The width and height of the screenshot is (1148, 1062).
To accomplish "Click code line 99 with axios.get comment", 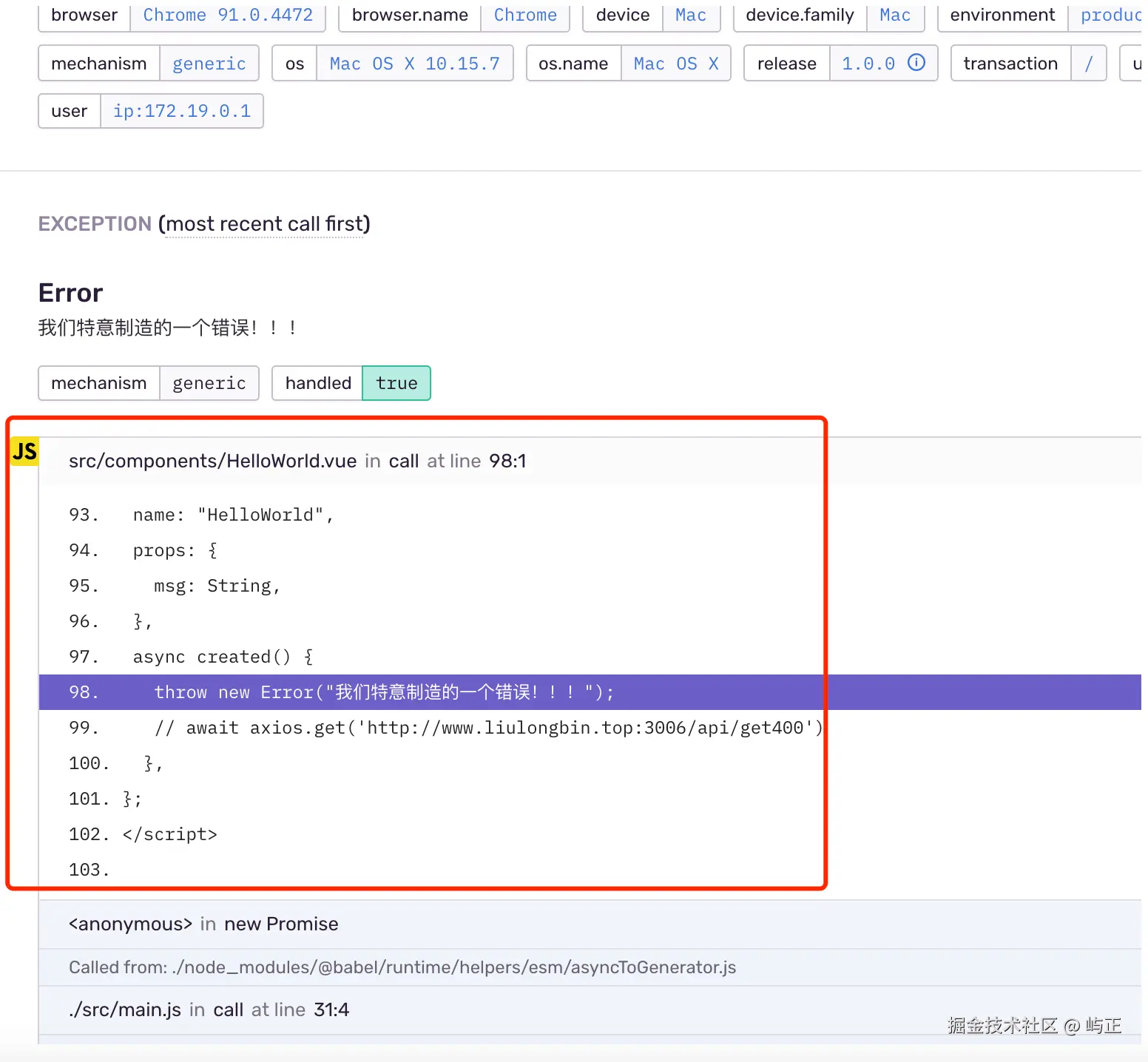I will click(590, 728).
